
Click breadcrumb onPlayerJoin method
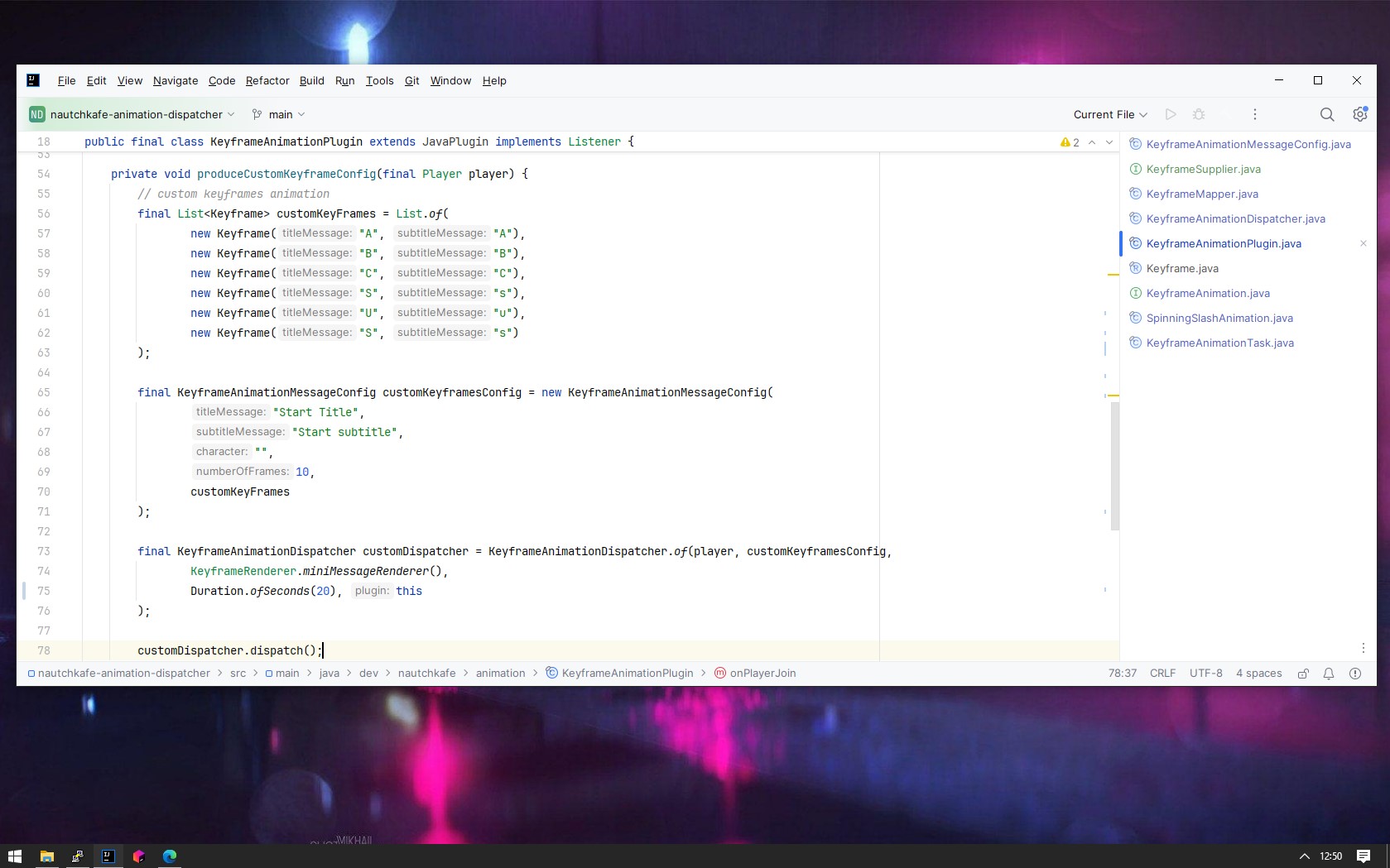[x=755, y=674]
